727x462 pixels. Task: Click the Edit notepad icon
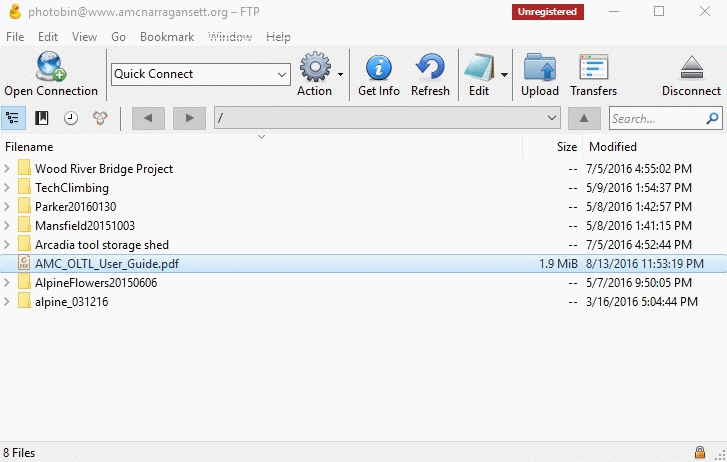pos(478,68)
